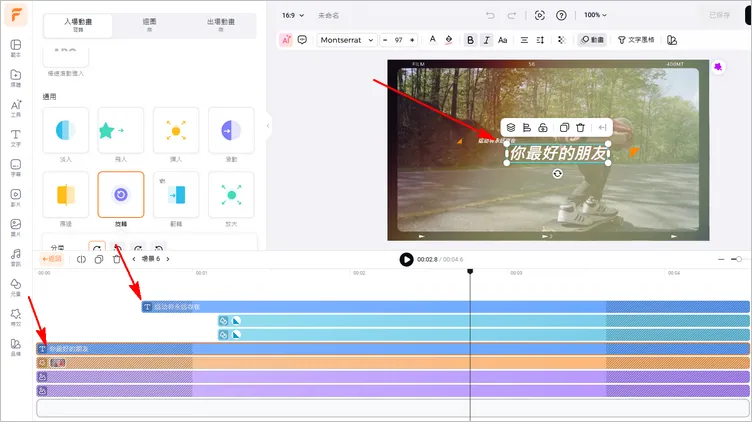Screen dimensions: 752x422
Task: Decrease font size with the minus stepper
Action: [x=385, y=40]
